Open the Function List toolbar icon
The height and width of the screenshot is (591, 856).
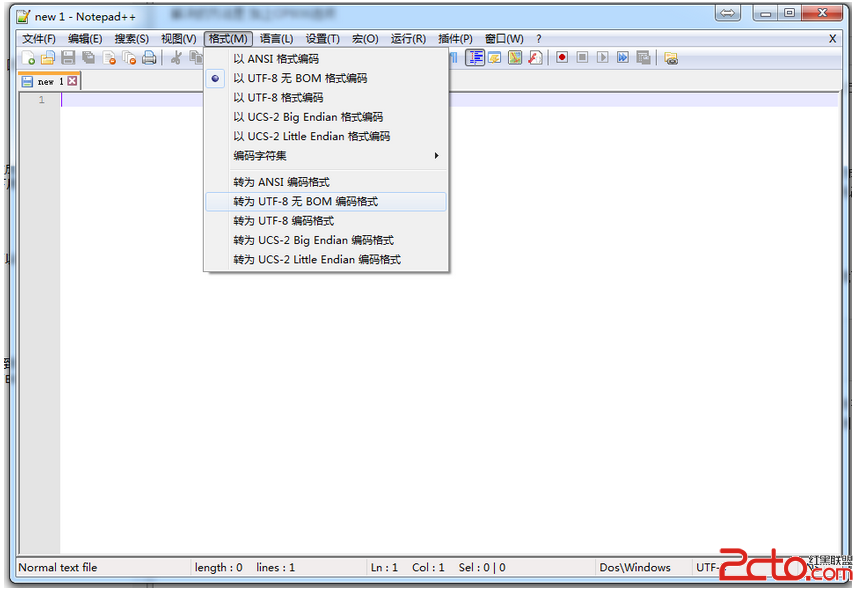(x=535, y=58)
